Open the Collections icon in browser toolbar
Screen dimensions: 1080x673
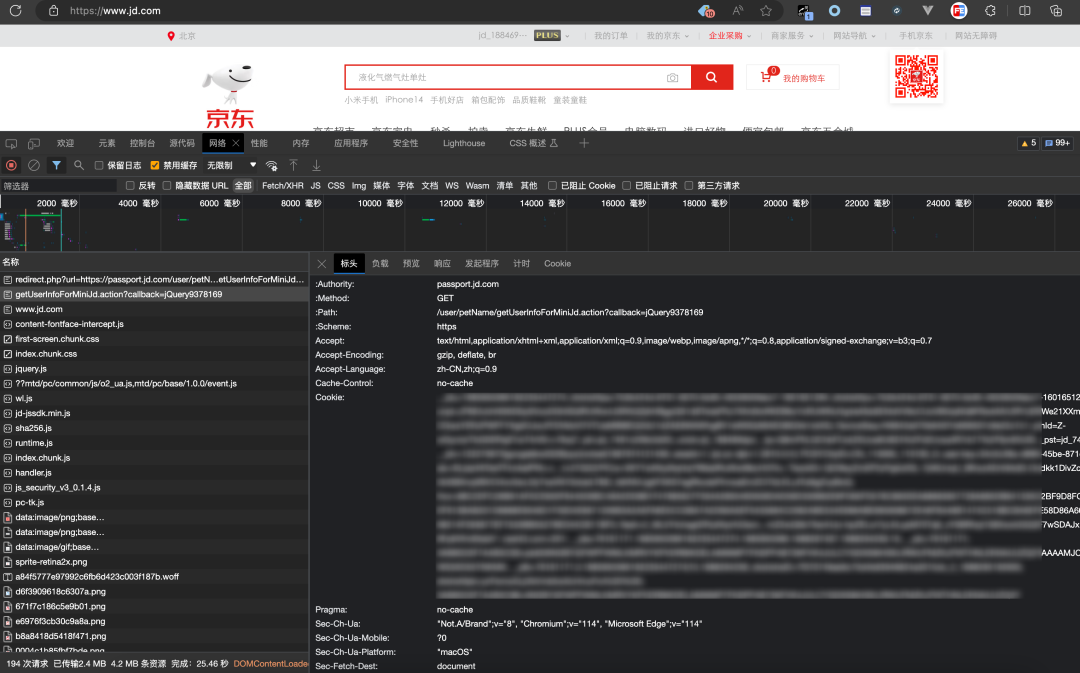pos(1056,10)
